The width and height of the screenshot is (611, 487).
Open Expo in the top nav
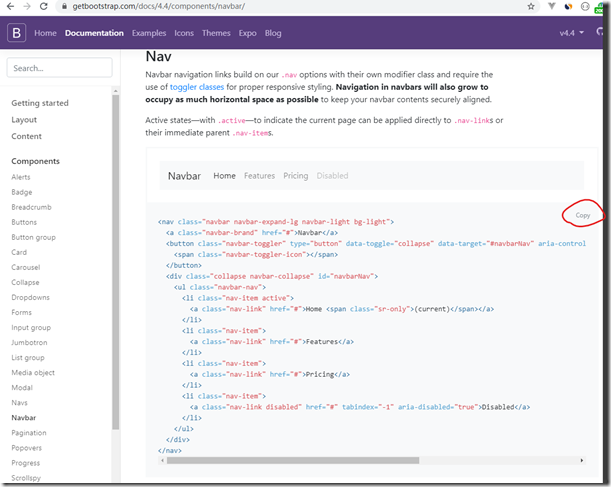coord(247,33)
